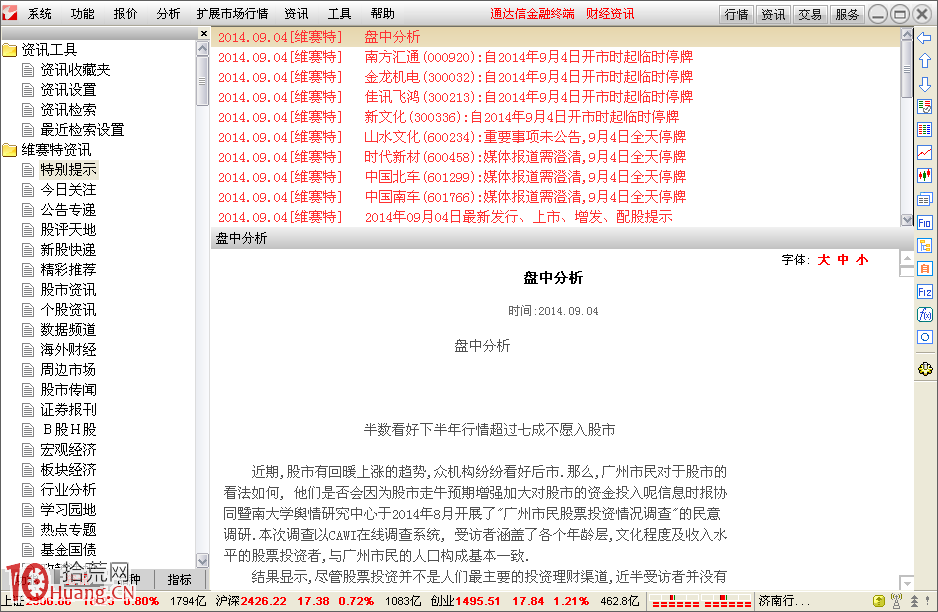Open the 扩展市场行情 menu
This screenshot has width=938, height=612.
point(232,14)
